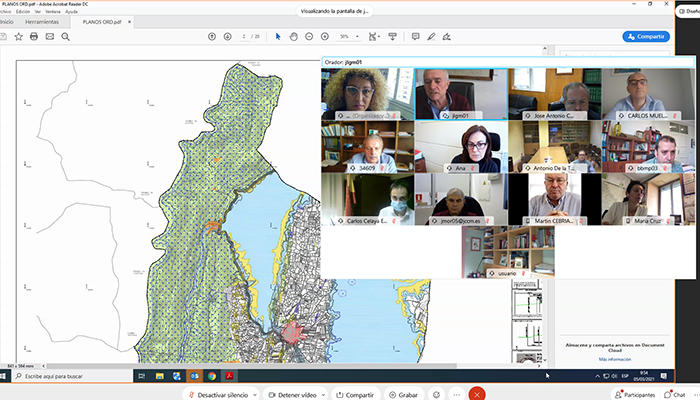The height and width of the screenshot is (400, 700).
Task: Open the Ayuda menu
Action: [71, 11]
